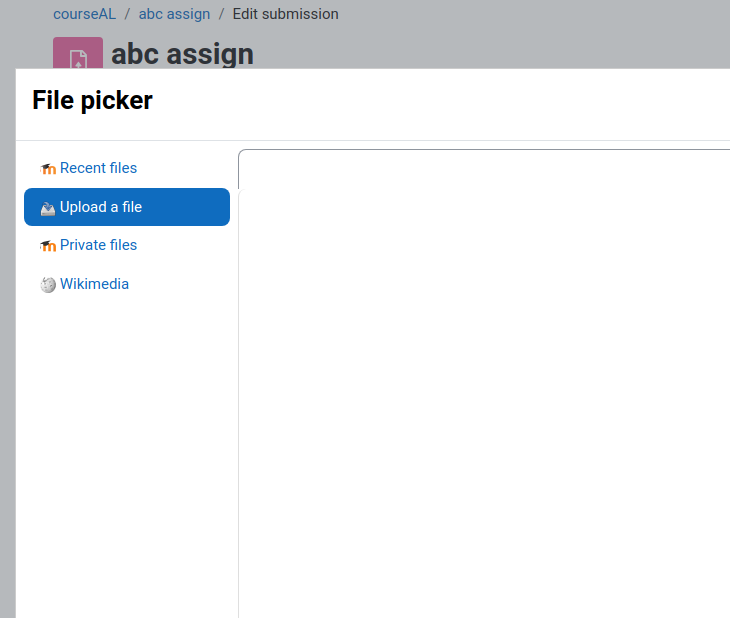Click the blue highlight at the right end of Upload a file
The image size is (730, 618).
(214, 207)
